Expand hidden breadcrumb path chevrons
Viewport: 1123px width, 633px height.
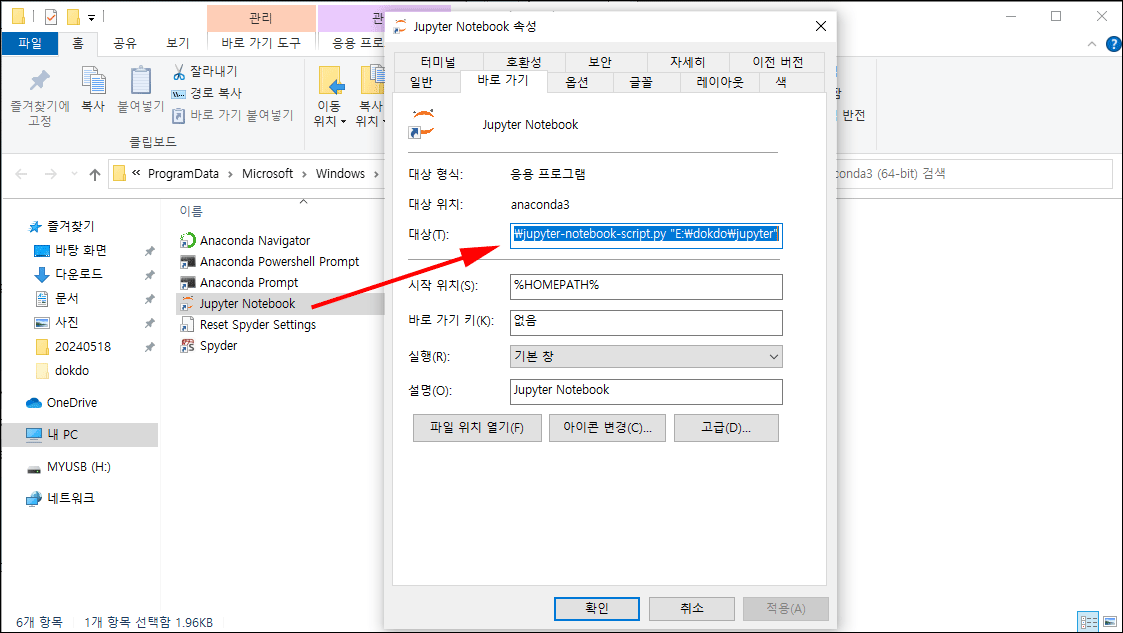click(x=136, y=173)
